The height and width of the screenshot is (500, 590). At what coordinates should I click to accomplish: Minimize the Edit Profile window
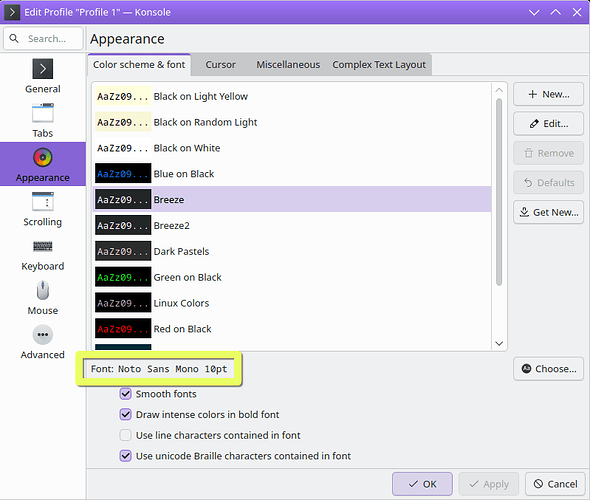[534, 12]
